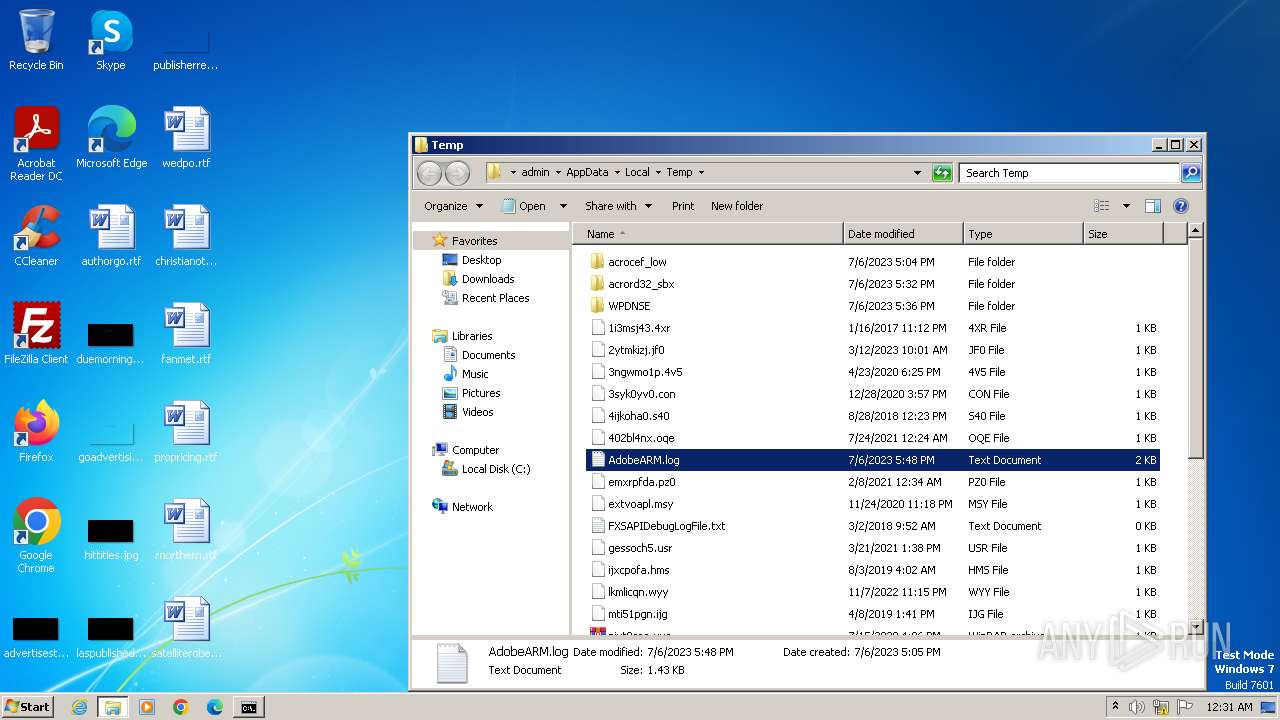Viewport: 1280px width, 720px height.
Task: Sort by Date modified column
Action: point(904,234)
